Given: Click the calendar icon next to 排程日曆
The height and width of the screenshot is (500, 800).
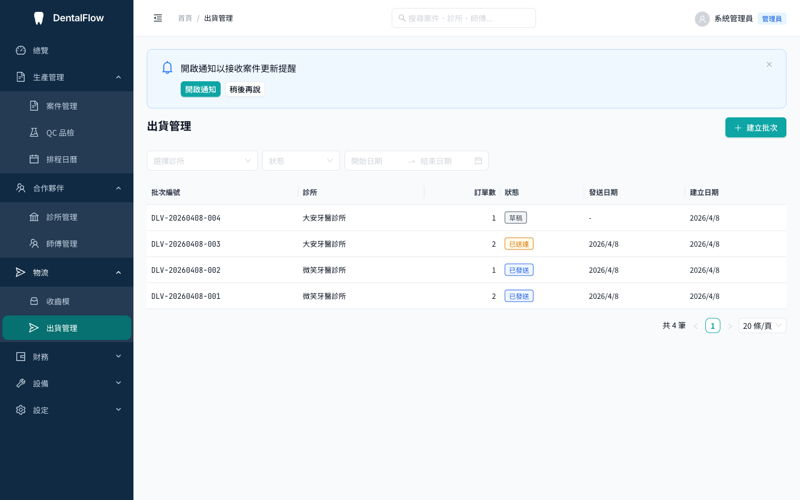Looking at the screenshot, I should 34,159.
